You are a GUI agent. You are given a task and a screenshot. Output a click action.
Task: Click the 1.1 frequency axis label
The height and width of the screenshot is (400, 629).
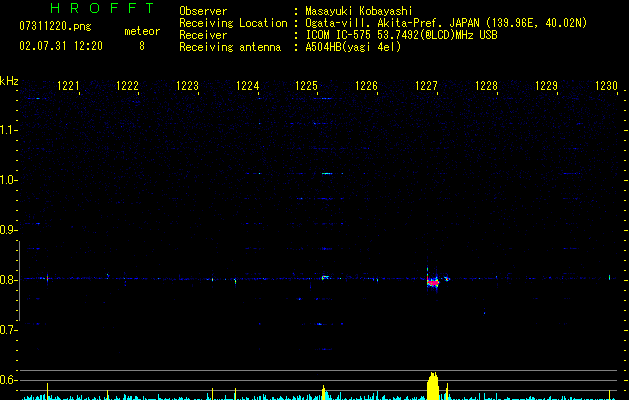pyautogui.click(x=9, y=130)
